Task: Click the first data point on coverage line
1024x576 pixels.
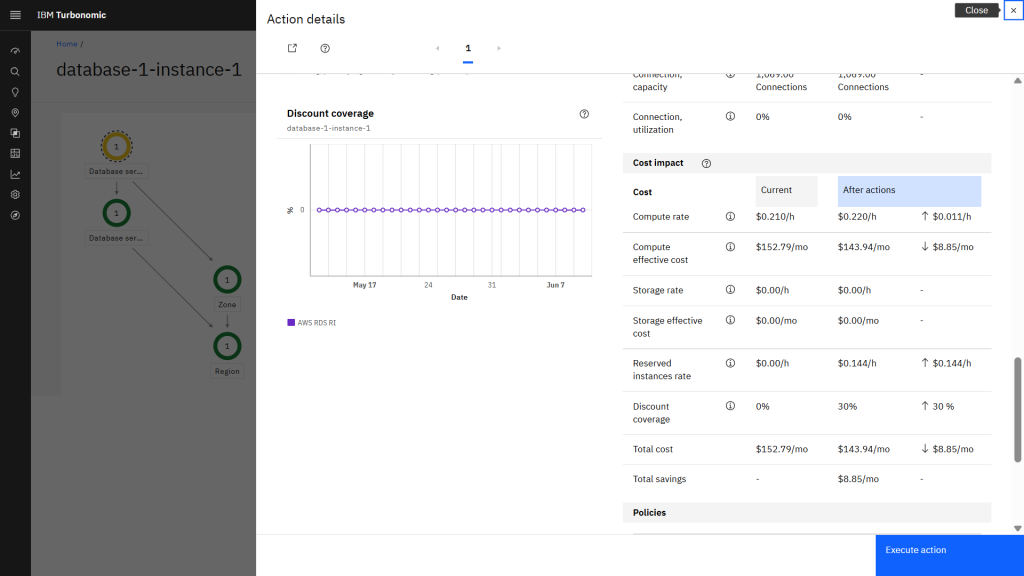Action: click(x=319, y=210)
